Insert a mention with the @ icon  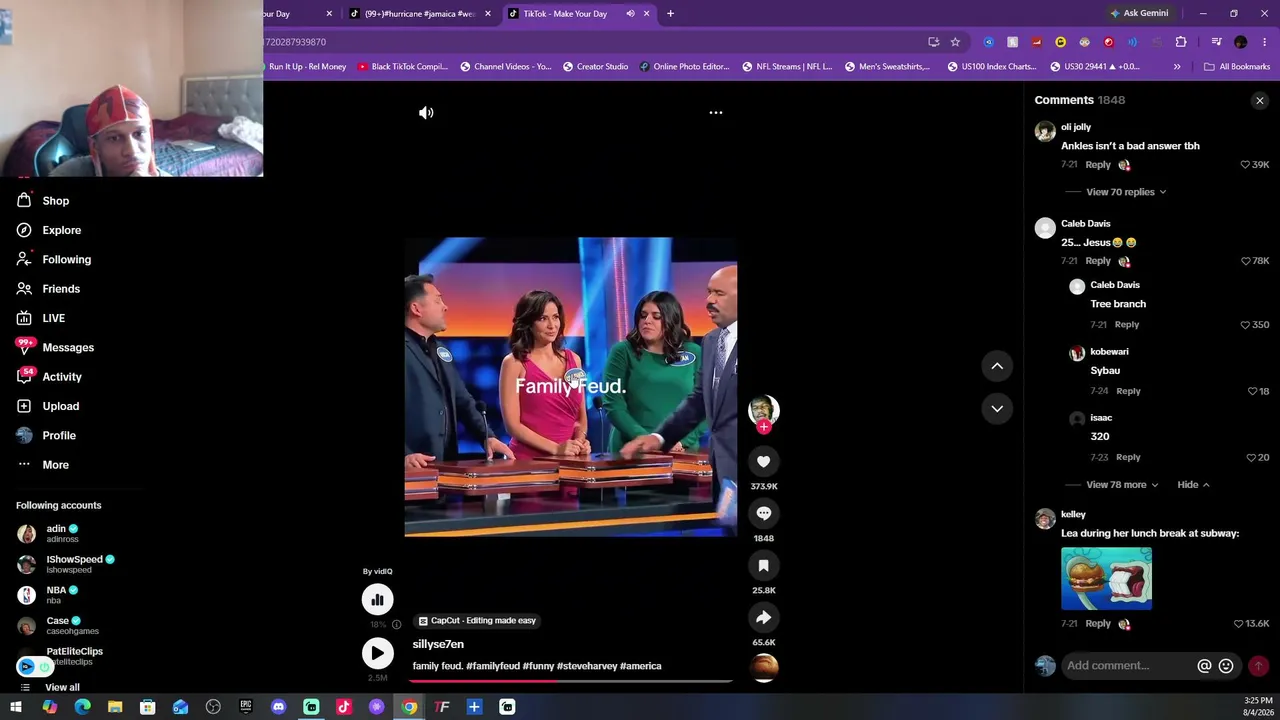pos(1204,666)
